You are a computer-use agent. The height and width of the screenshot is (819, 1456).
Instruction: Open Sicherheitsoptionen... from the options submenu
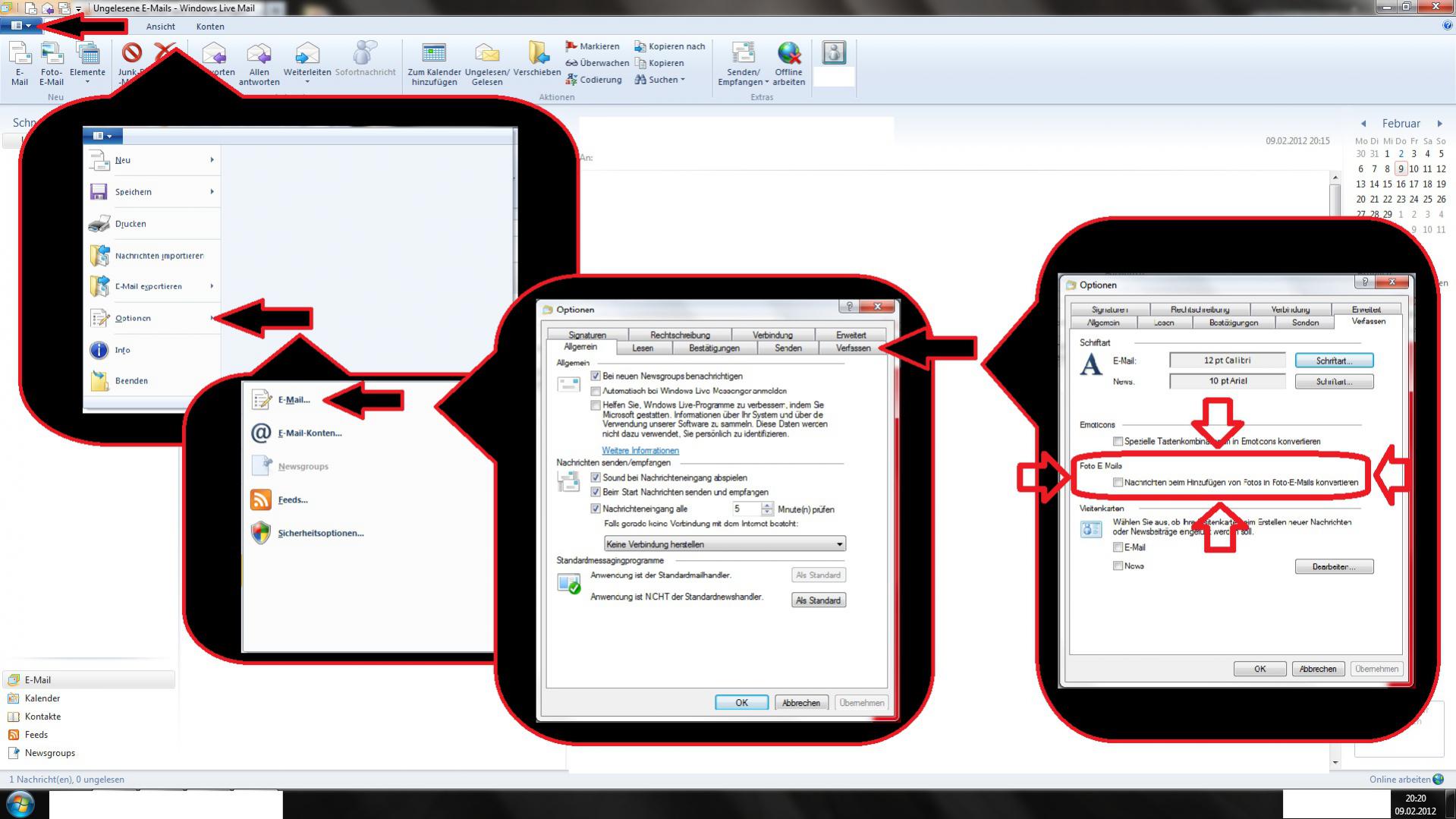(x=320, y=533)
